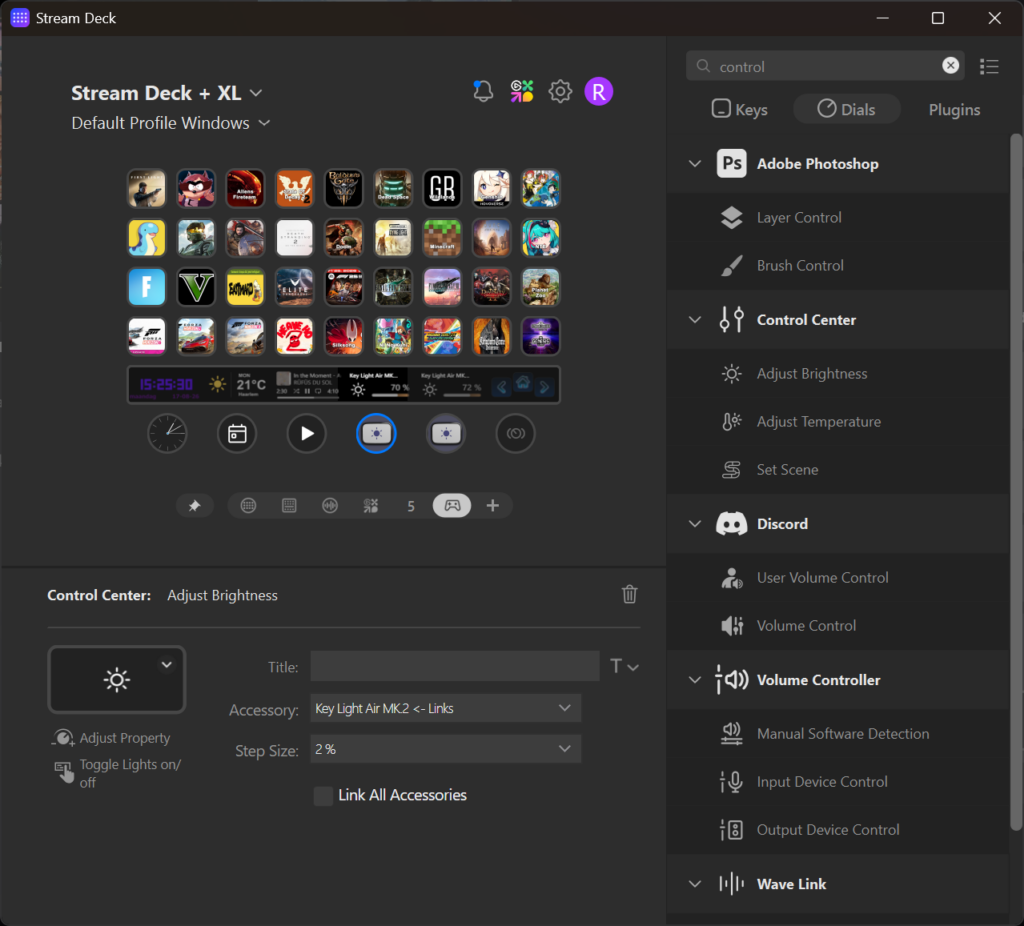Select the last dial with concentric rings icon

click(x=515, y=434)
